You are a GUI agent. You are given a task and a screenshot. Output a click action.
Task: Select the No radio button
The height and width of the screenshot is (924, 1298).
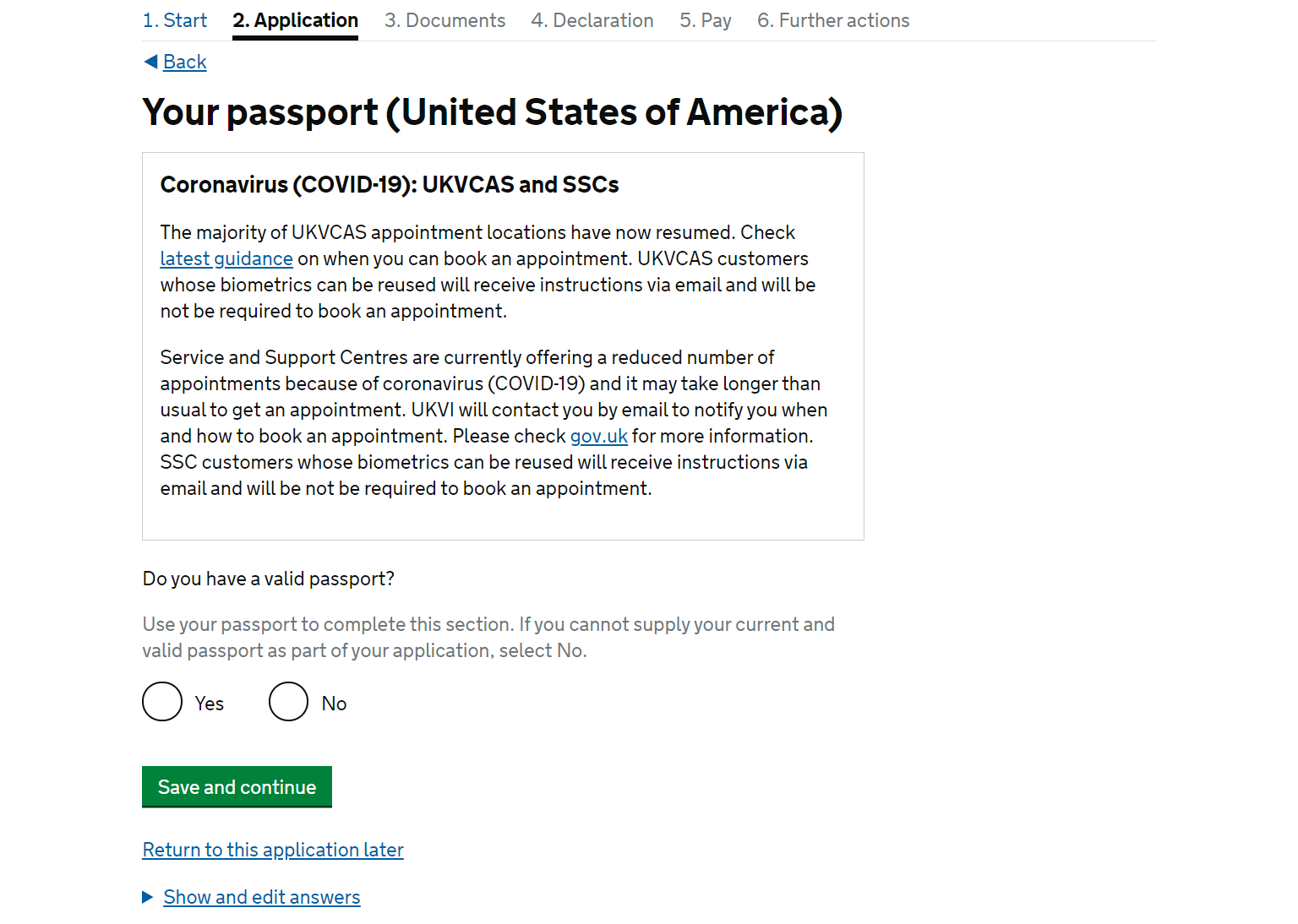(289, 702)
